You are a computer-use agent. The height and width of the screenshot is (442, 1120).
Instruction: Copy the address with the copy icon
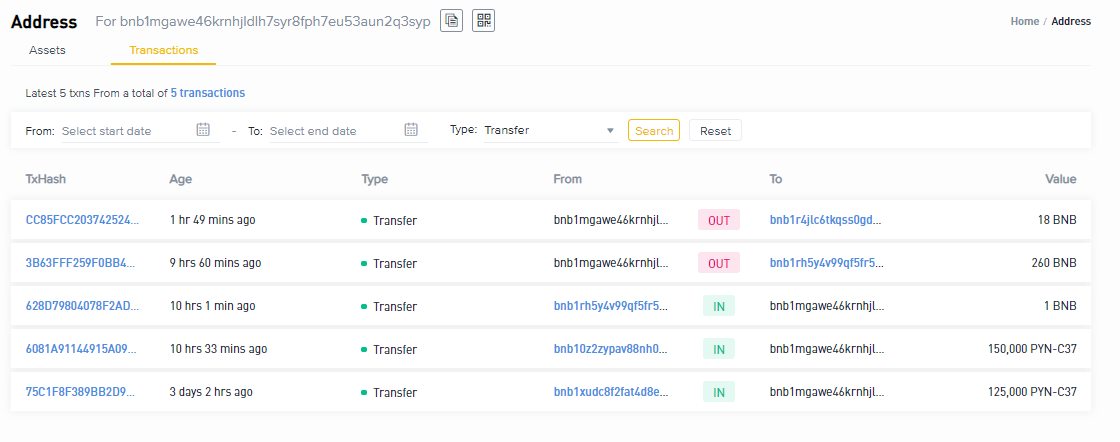tap(451, 21)
